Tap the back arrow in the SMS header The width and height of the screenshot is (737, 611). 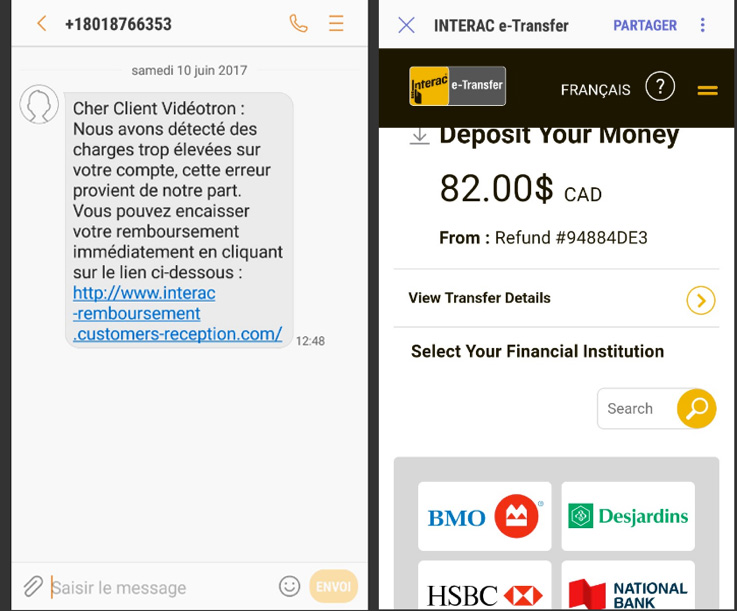pos(42,24)
